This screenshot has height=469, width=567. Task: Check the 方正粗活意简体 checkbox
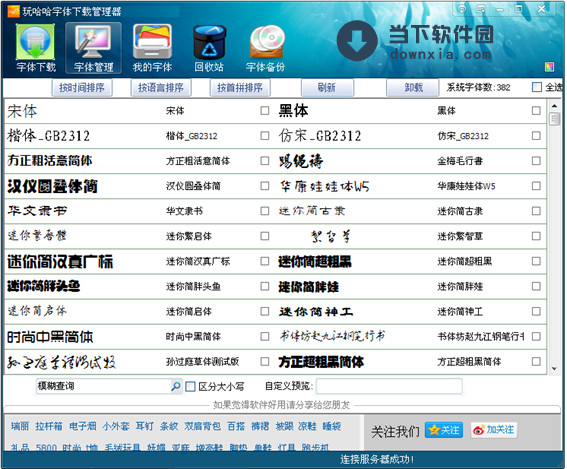click(x=265, y=161)
